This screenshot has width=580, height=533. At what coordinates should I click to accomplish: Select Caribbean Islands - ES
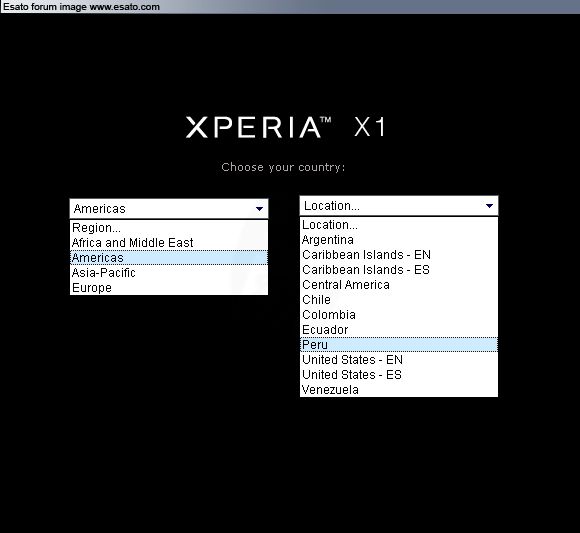(399, 270)
